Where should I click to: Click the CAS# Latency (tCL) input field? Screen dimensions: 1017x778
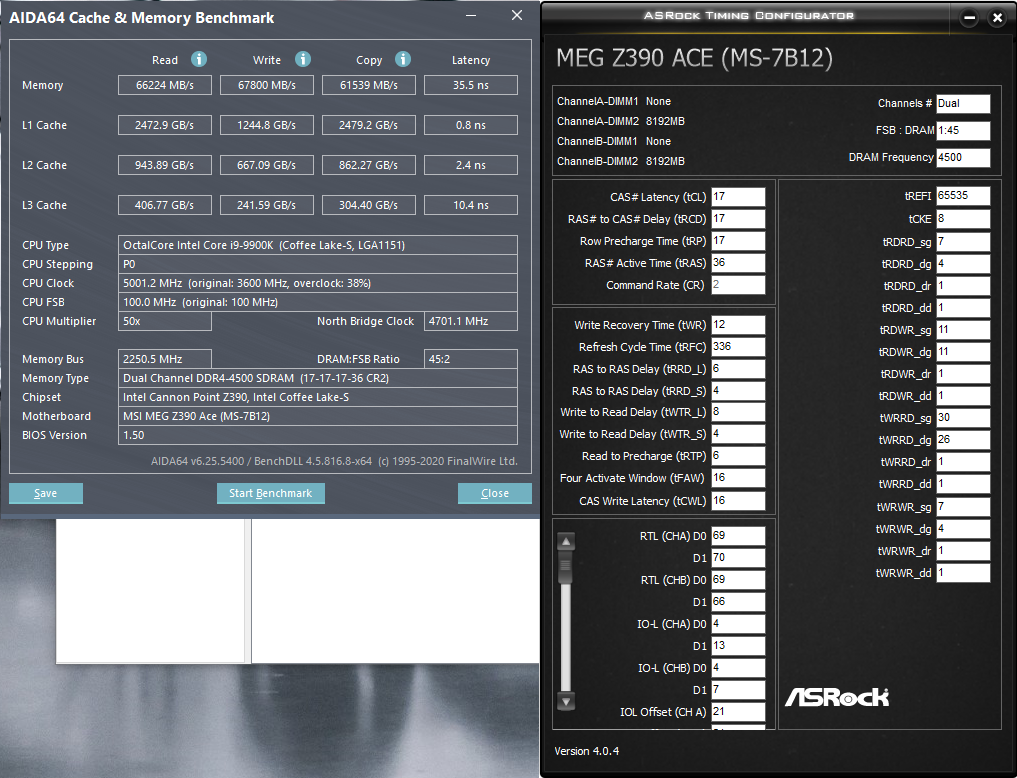coord(738,196)
